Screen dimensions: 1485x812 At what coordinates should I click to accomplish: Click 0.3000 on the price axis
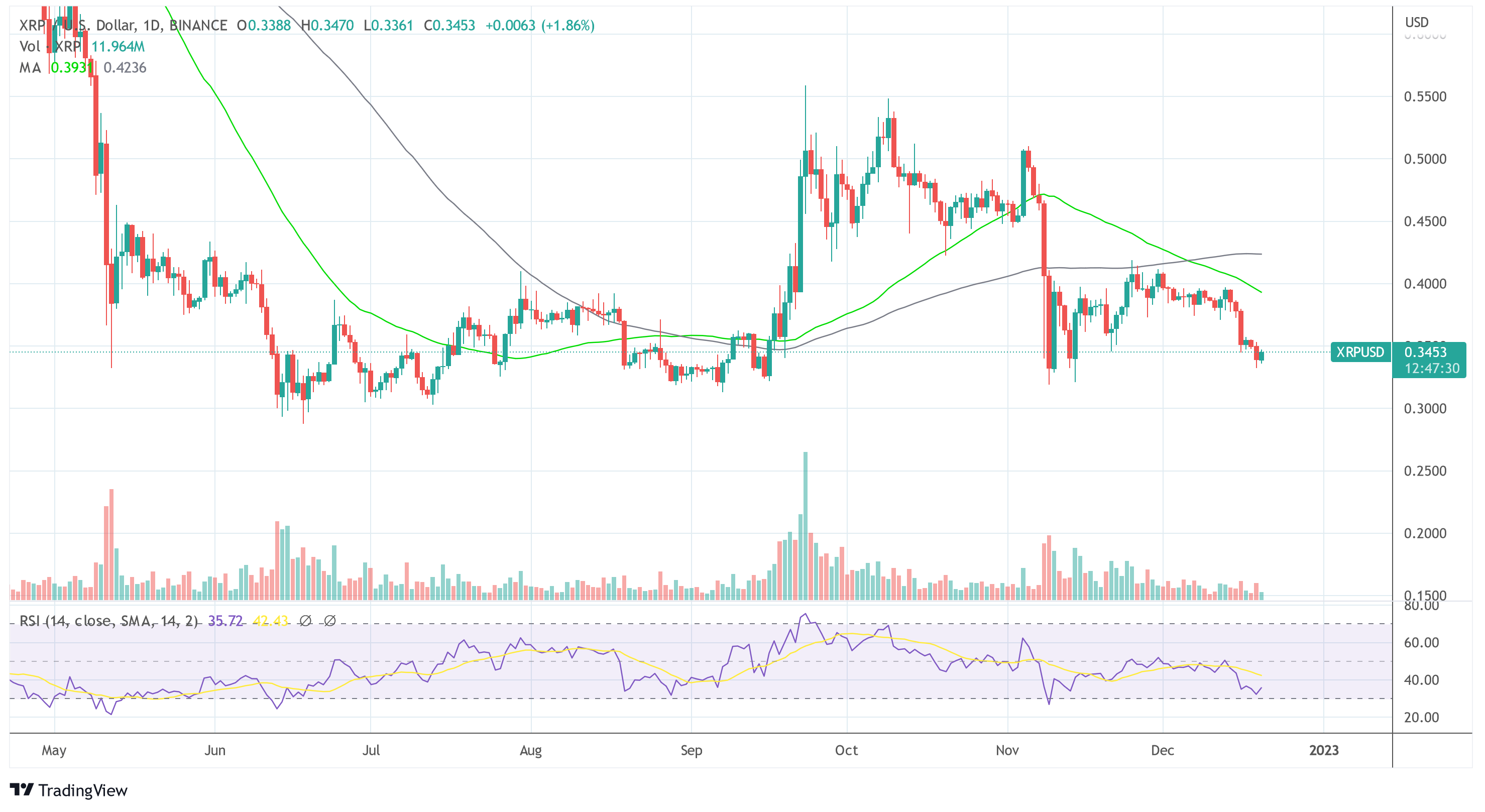point(1425,409)
